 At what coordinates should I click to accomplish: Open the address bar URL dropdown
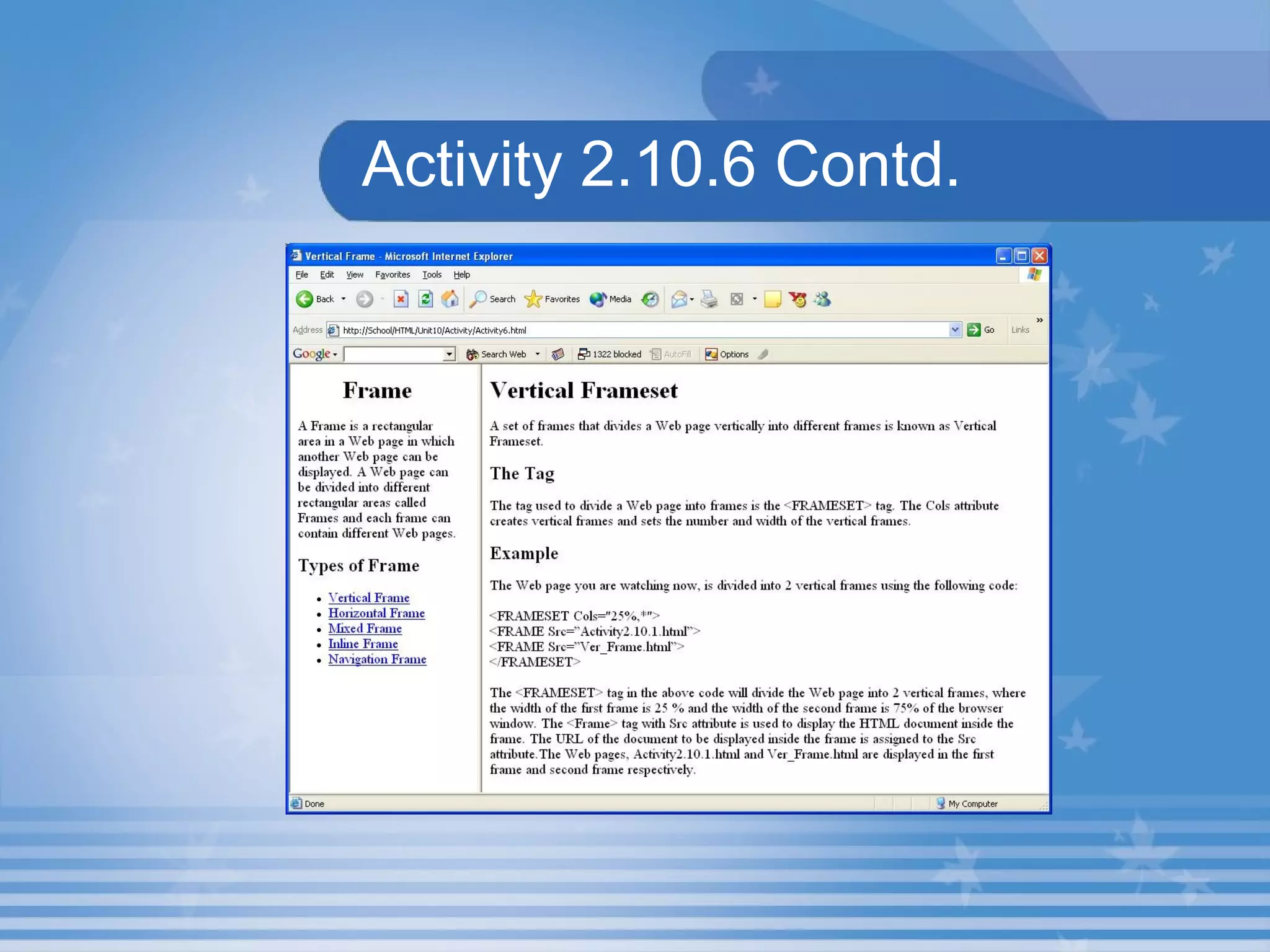955,330
